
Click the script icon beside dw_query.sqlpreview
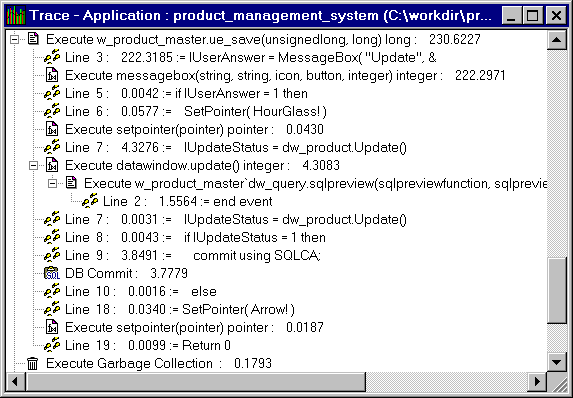point(71,183)
